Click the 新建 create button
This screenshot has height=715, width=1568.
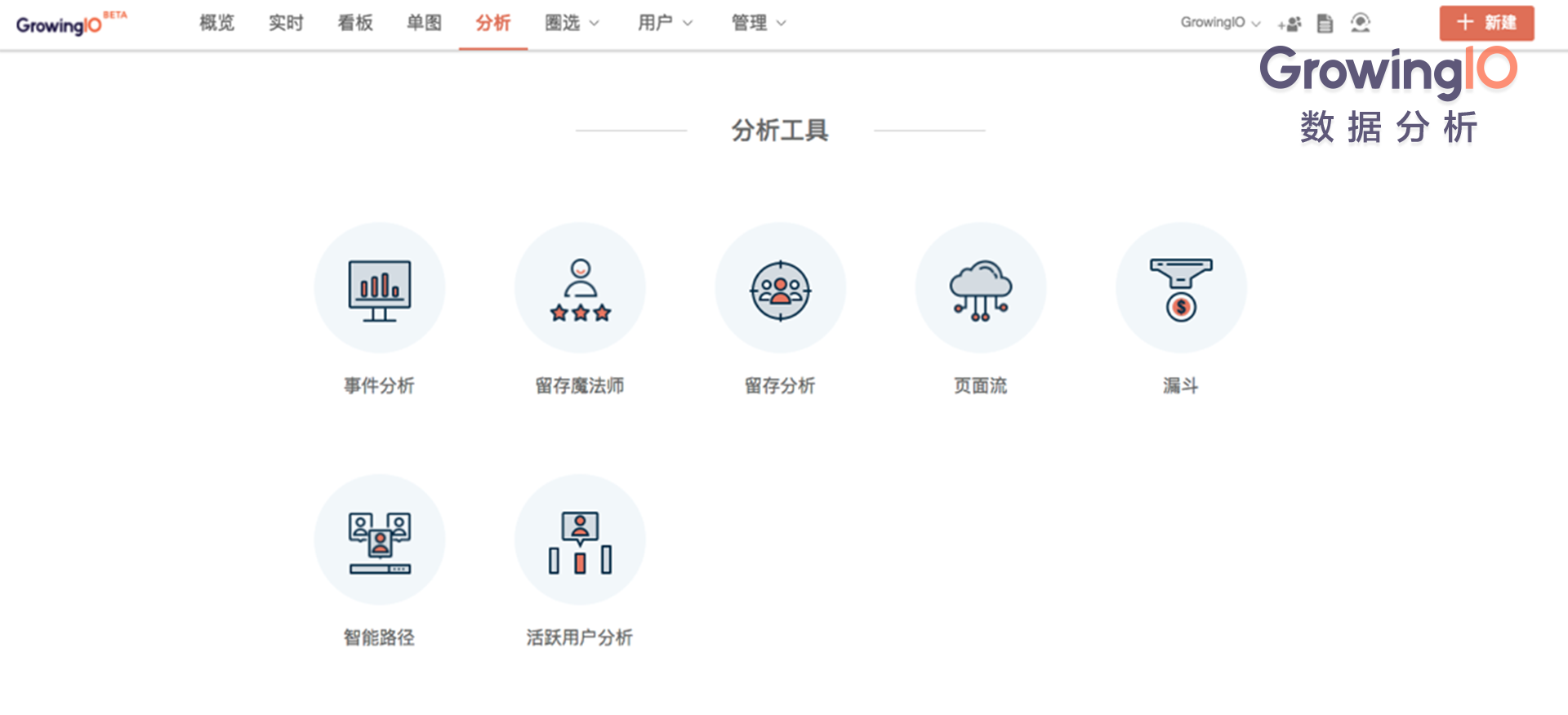tap(1486, 23)
